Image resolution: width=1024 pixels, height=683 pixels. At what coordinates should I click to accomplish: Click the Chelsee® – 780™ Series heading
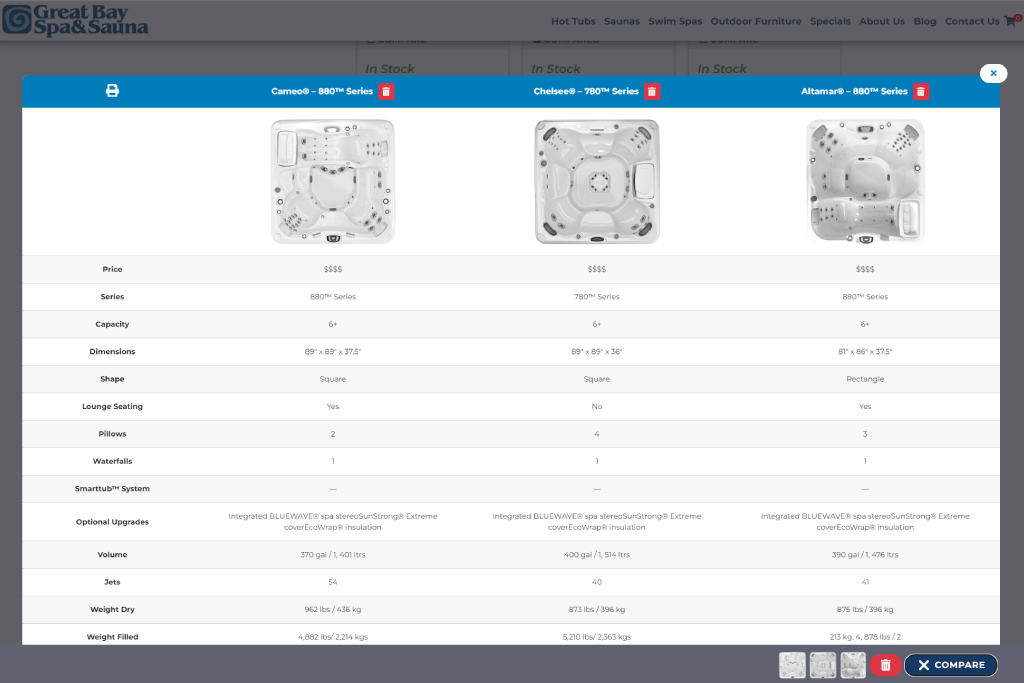(x=586, y=91)
